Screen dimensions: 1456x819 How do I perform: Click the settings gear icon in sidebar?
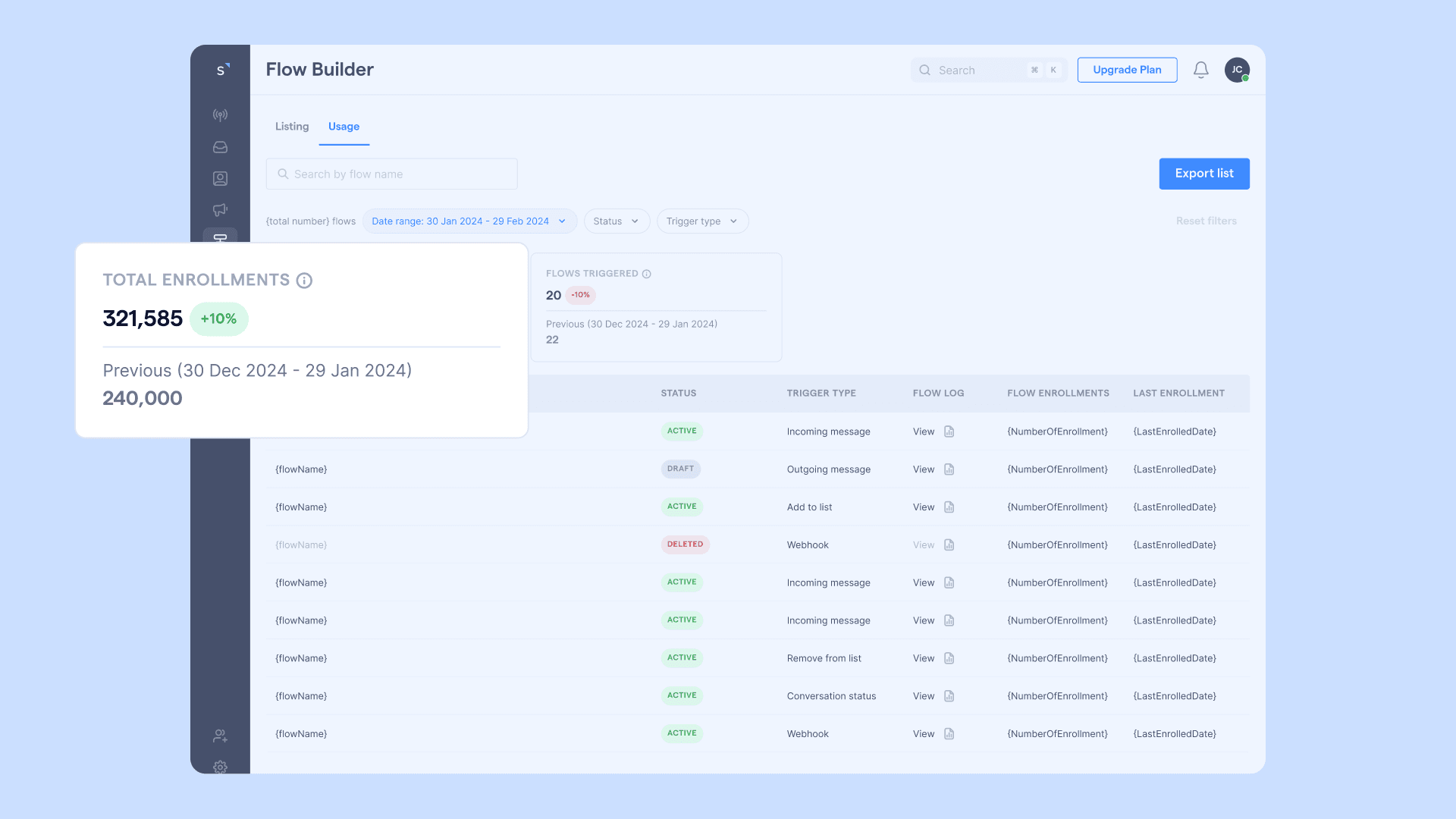click(220, 767)
